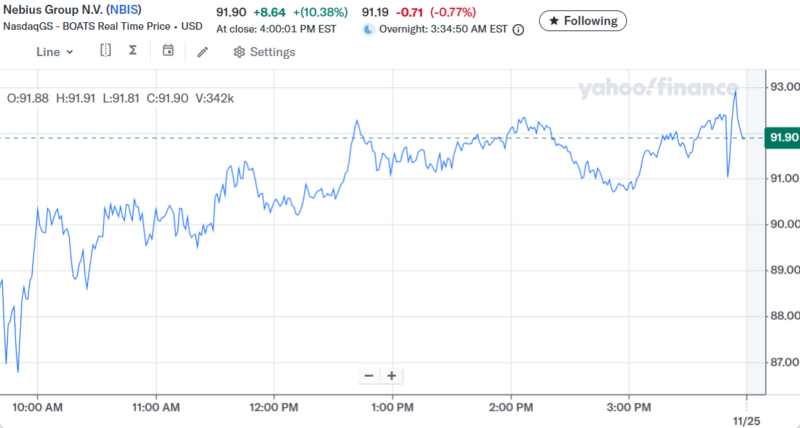Viewport: 800px width, 428px height.
Task: Select the pencil drawing tool
Action: pos(203,52)
